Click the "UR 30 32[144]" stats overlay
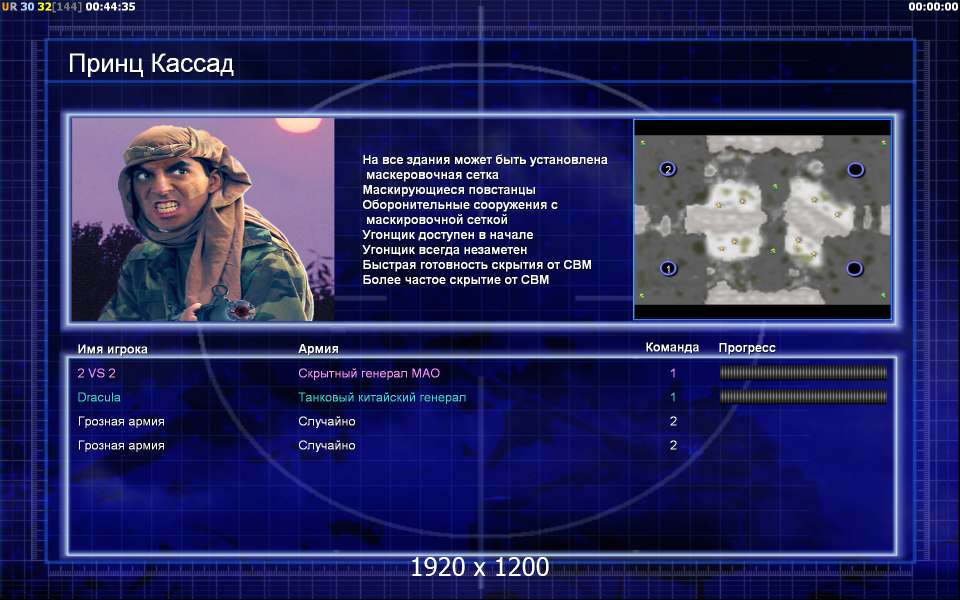 pyautogui.click(x=42, y=7)
